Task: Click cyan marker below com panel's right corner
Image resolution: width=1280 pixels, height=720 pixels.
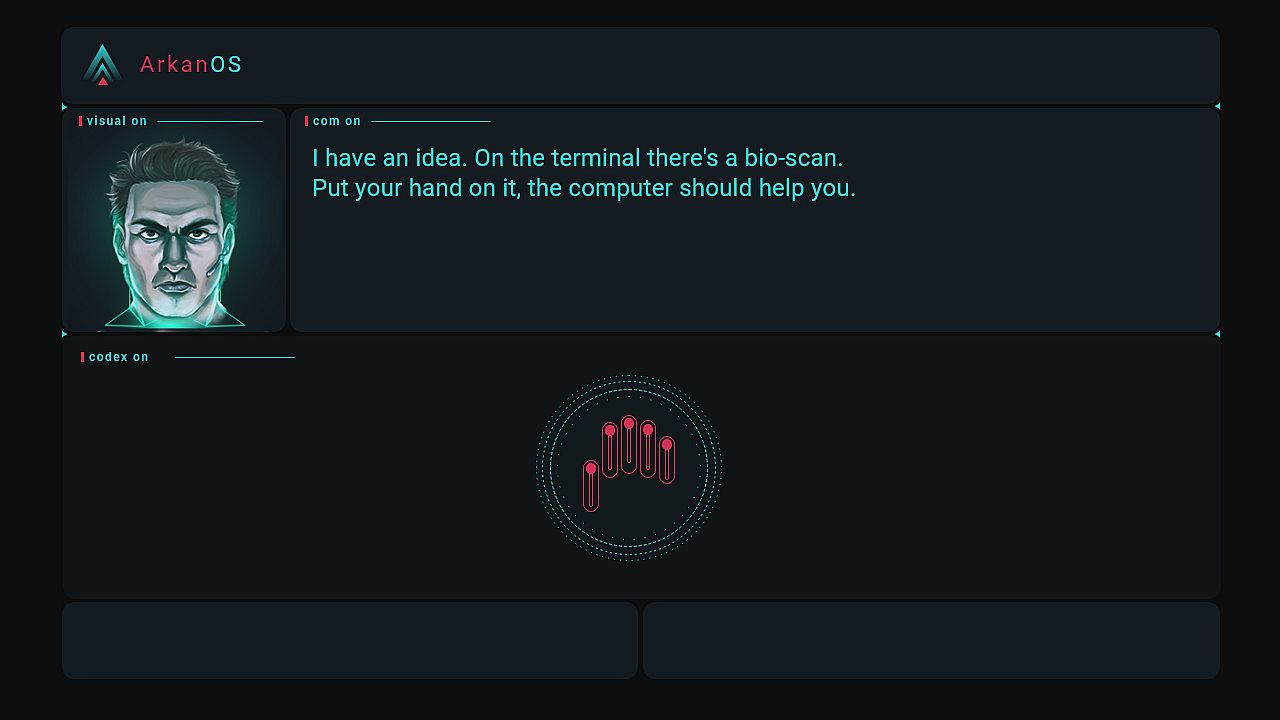Action: pos(1217,334)
